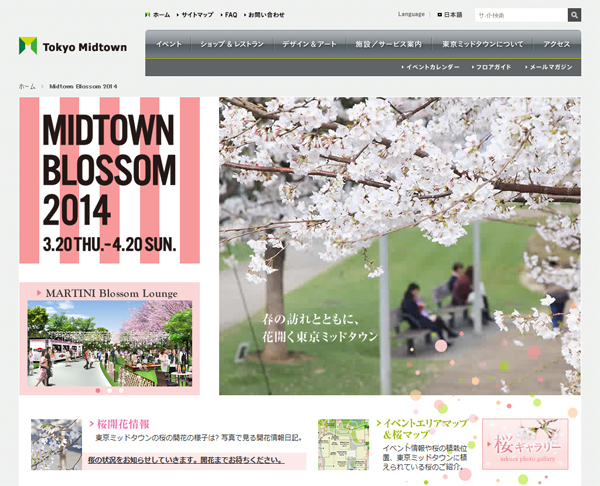Click the magnifier search button
The width and height of the screenshot is (600, 486).
tap(574, 15)
